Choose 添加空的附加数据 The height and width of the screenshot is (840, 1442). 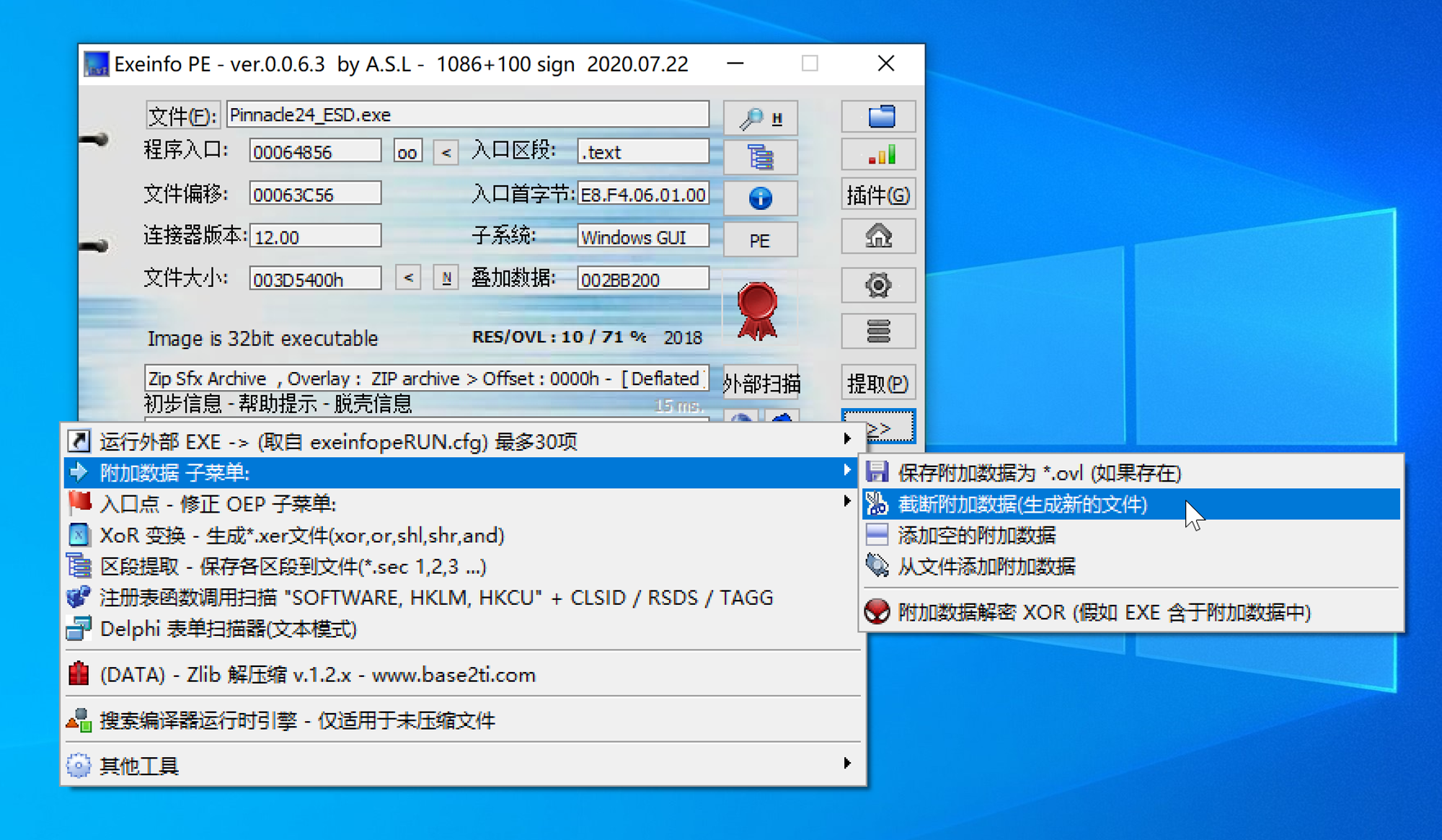pos(1131,535)
